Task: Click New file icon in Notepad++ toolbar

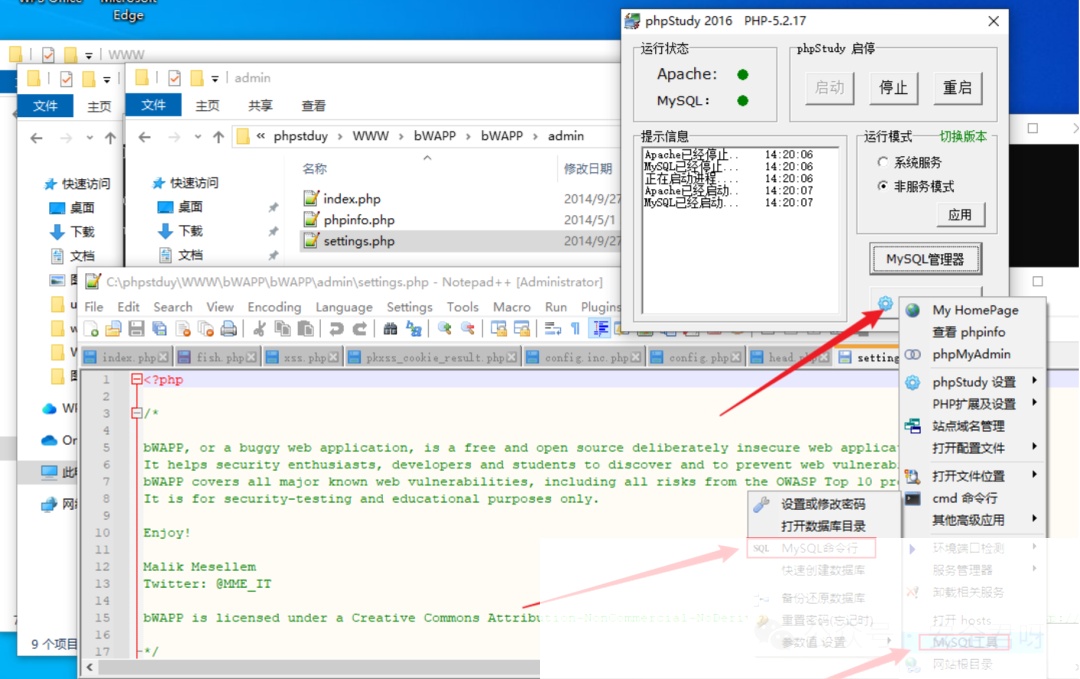Action: coord(91,328)
